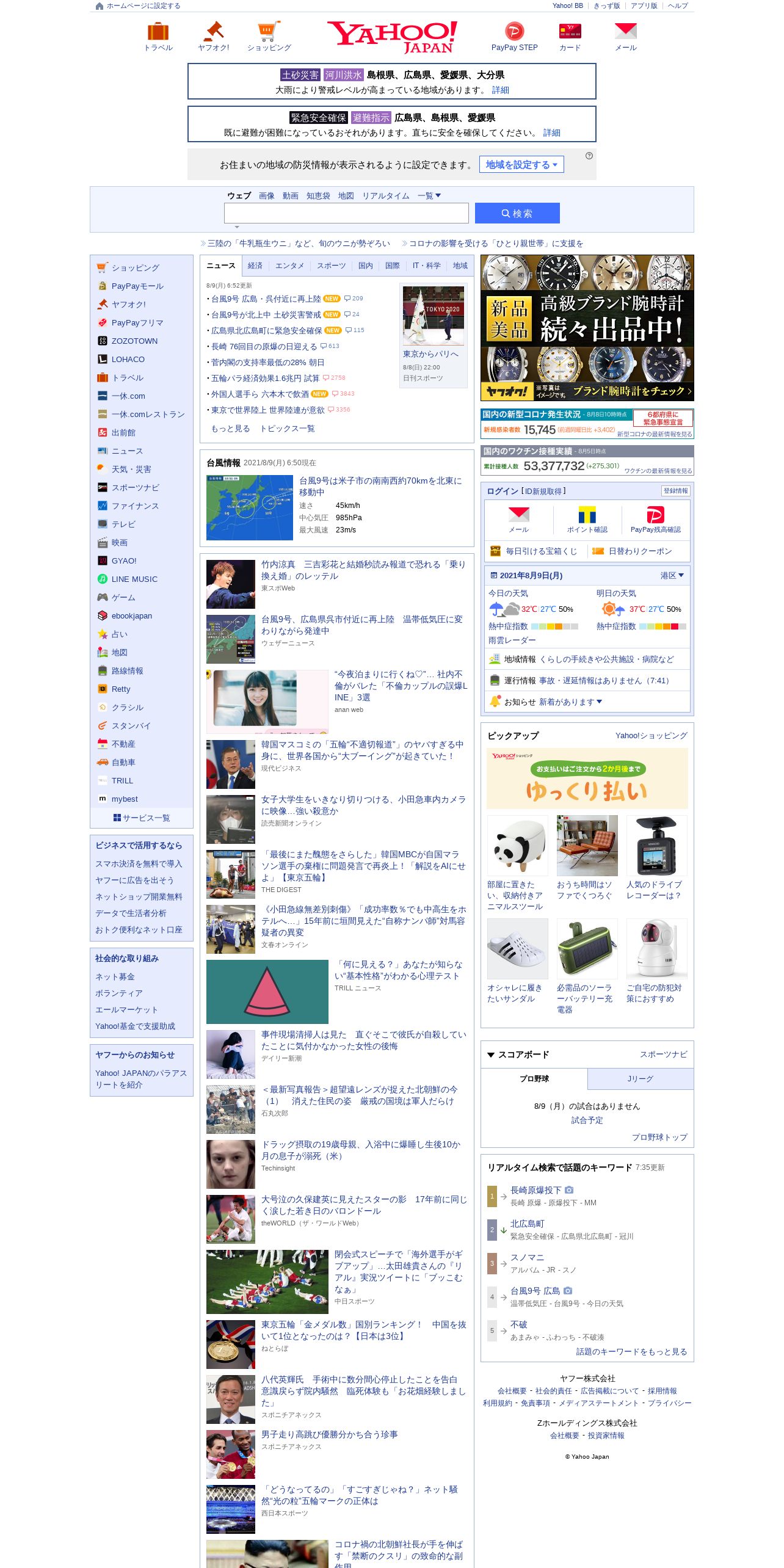Expand the 一覧 search category dropdown
The height and width of the screenshot is (1568, 784).
pyautogui.click(x=429, y=196)
